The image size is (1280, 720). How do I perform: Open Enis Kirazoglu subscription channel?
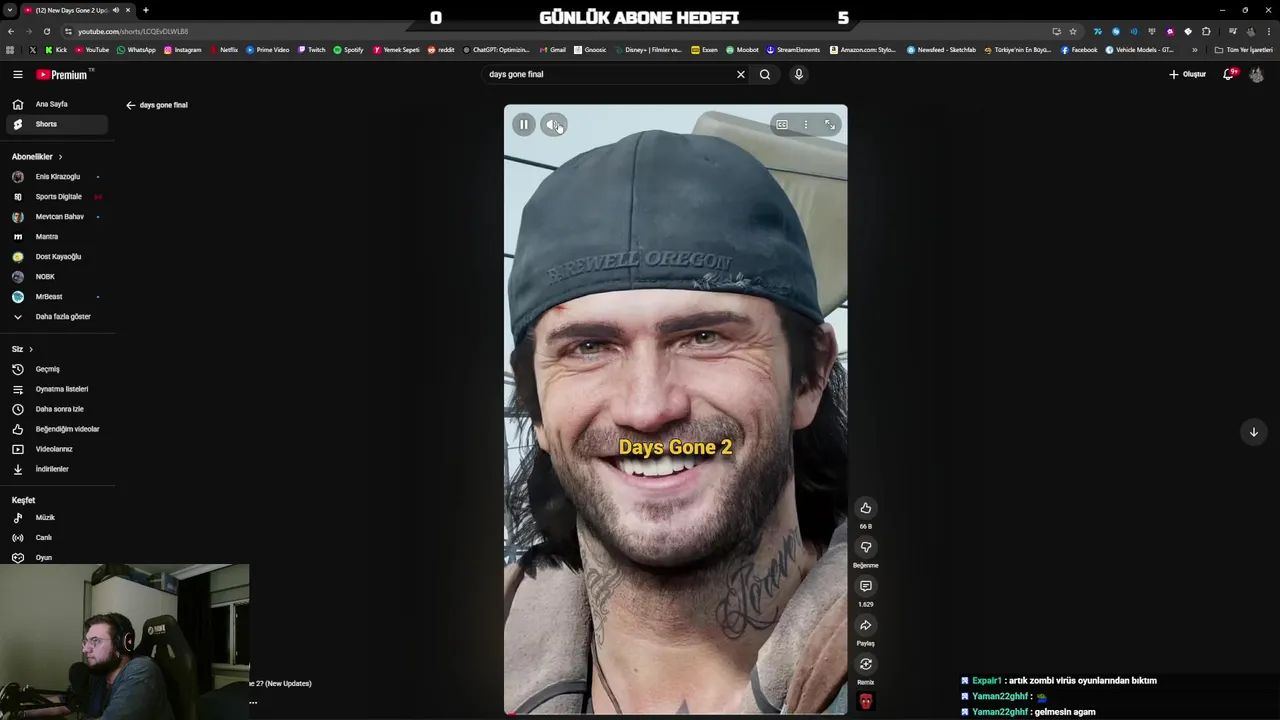pos(55,177)
